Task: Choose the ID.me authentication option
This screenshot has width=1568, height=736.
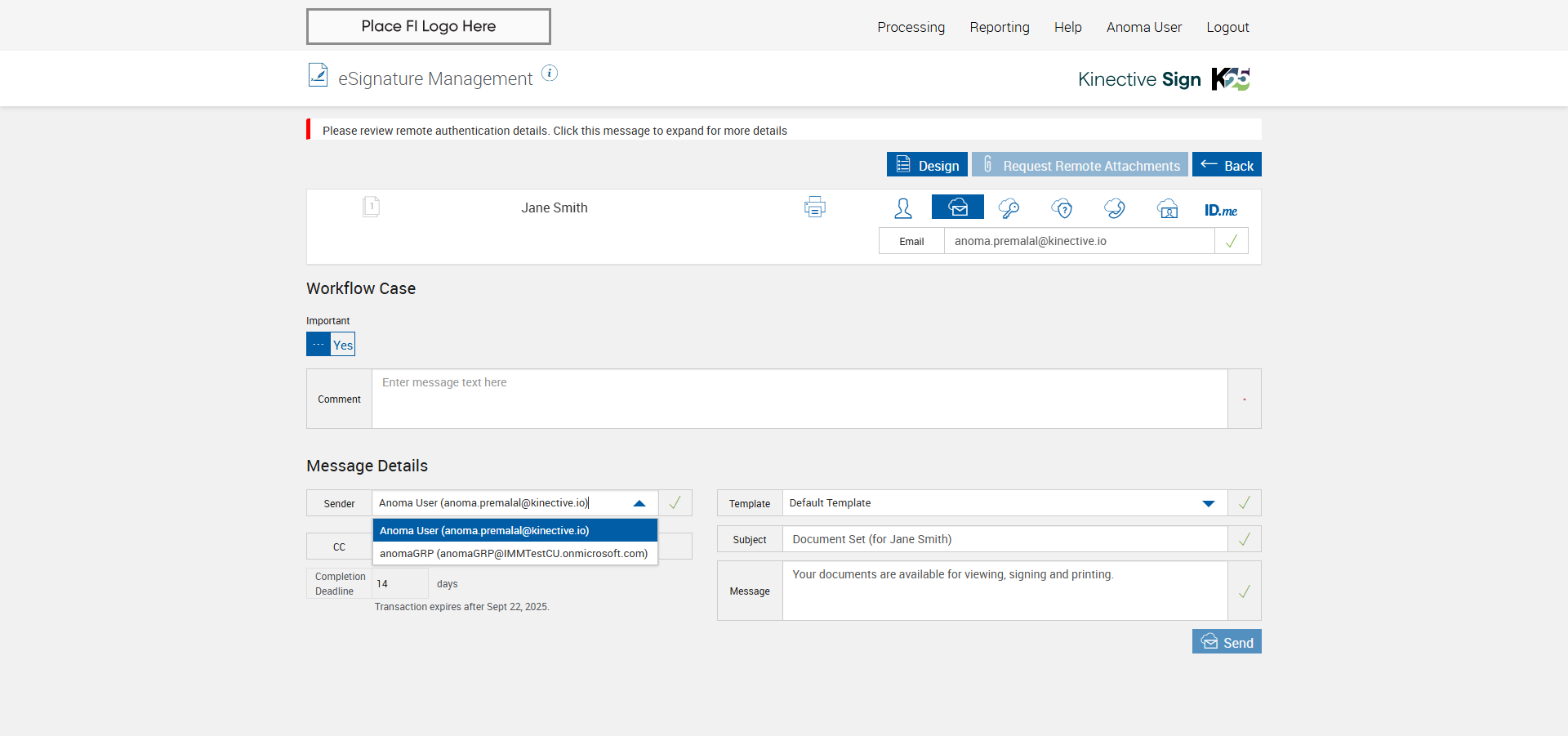Action: pyautogui.click(x=1220, y=210)
